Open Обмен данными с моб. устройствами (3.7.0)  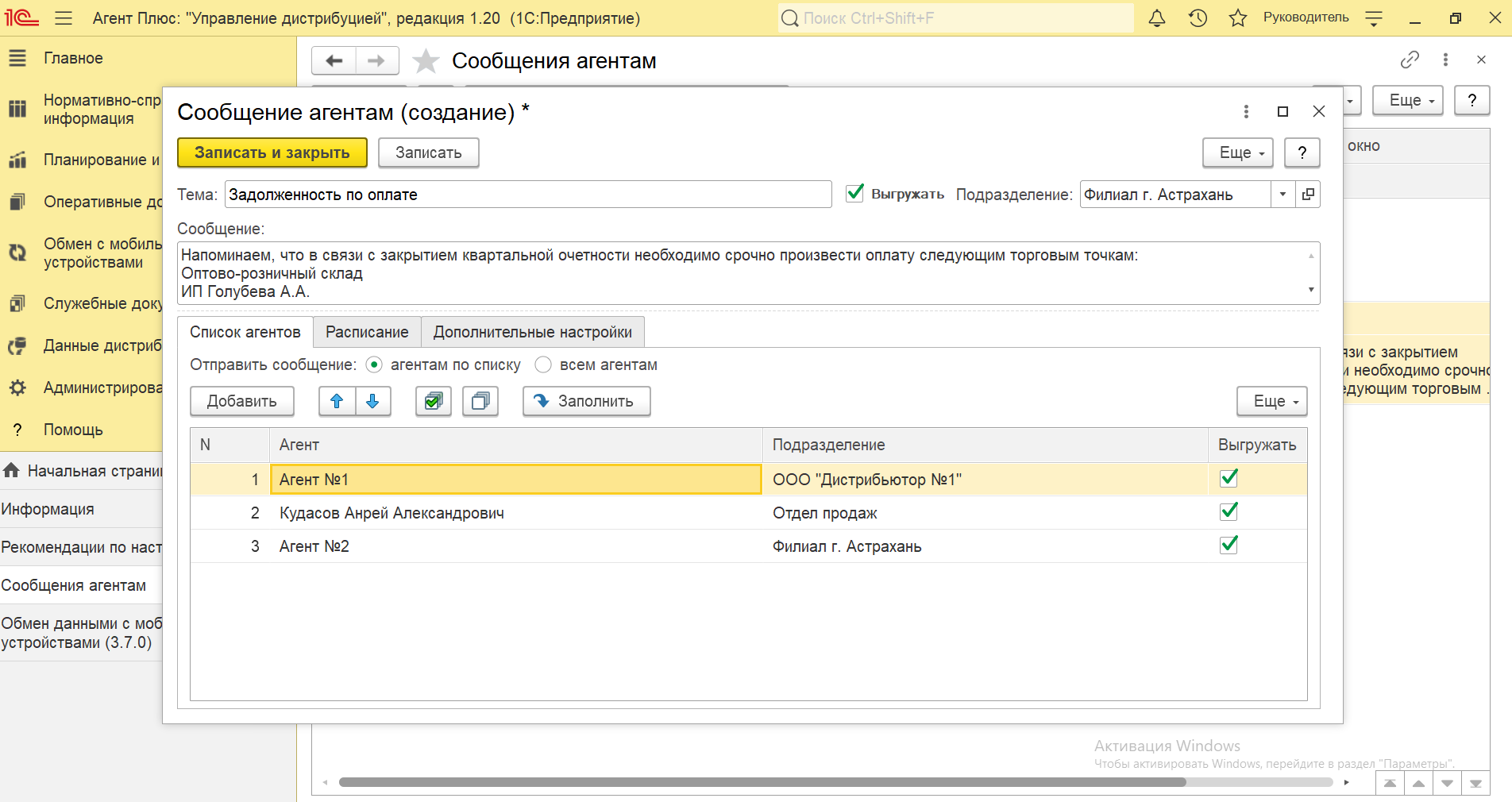point(81,633)
